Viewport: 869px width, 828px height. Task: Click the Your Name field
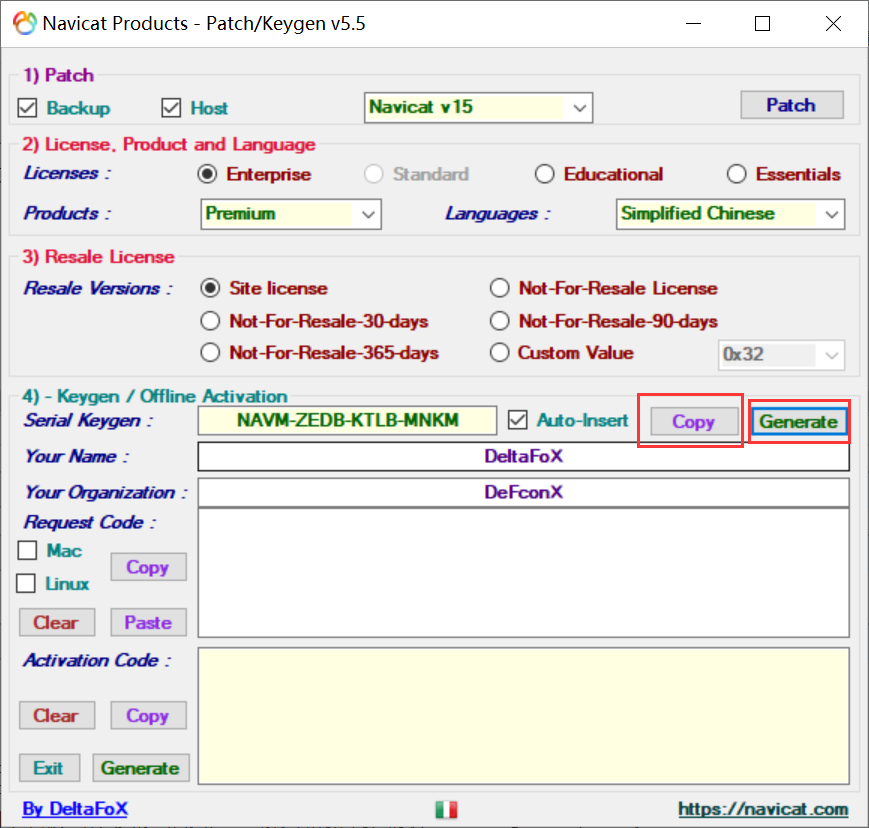pyautogui.click(x=523, y=457)
